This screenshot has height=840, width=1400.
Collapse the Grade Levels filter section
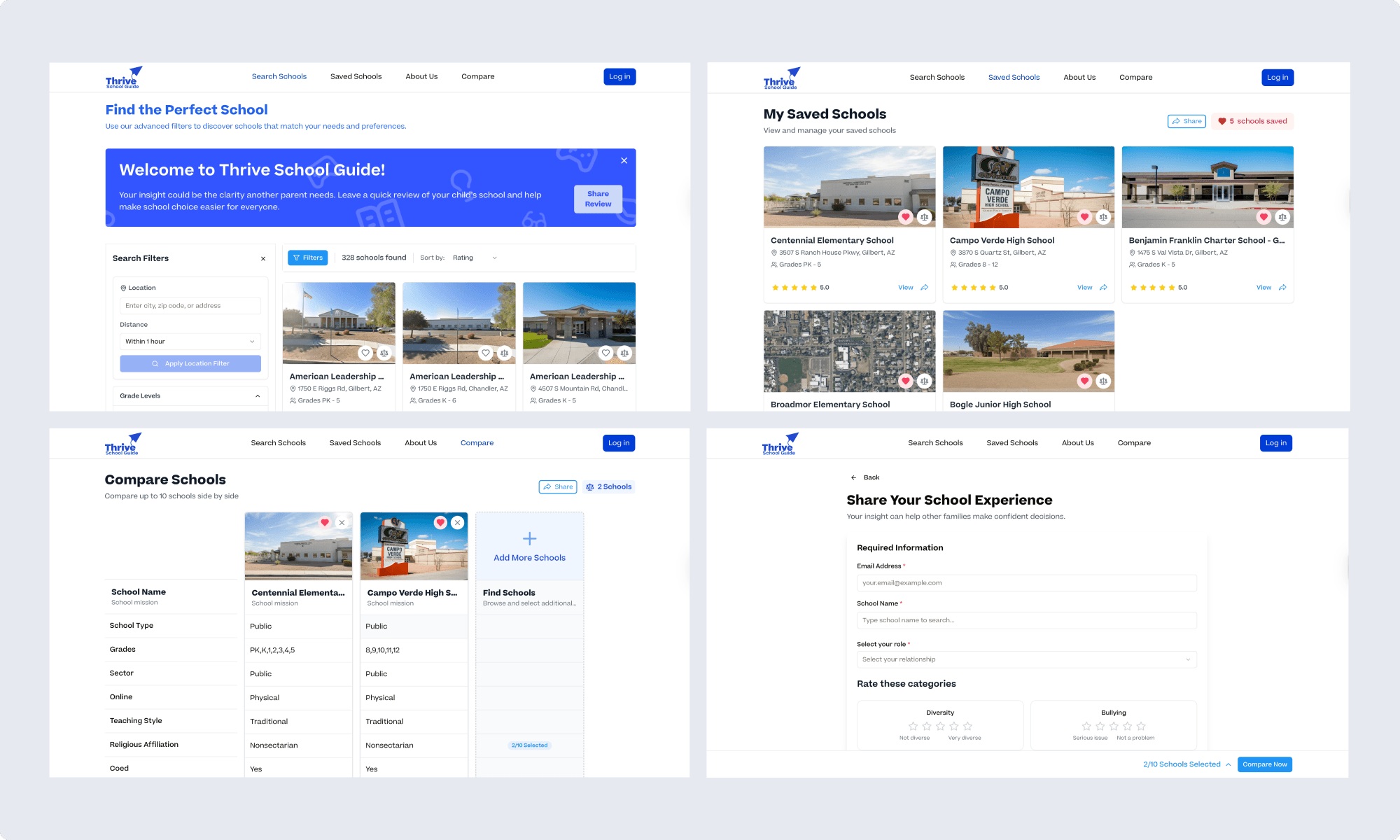click(257, 395)
